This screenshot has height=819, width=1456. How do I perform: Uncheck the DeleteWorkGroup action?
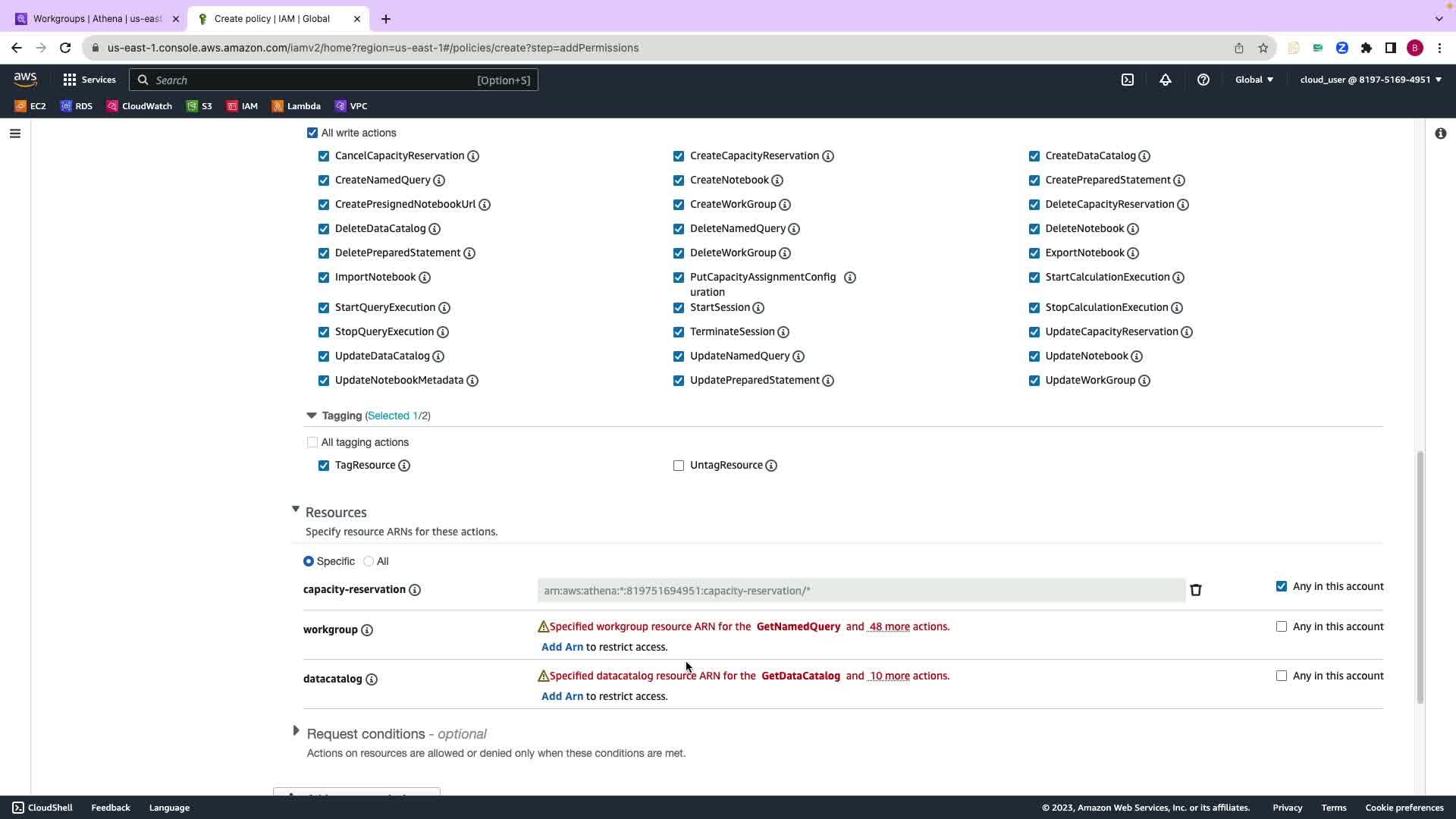pos(679,253)
